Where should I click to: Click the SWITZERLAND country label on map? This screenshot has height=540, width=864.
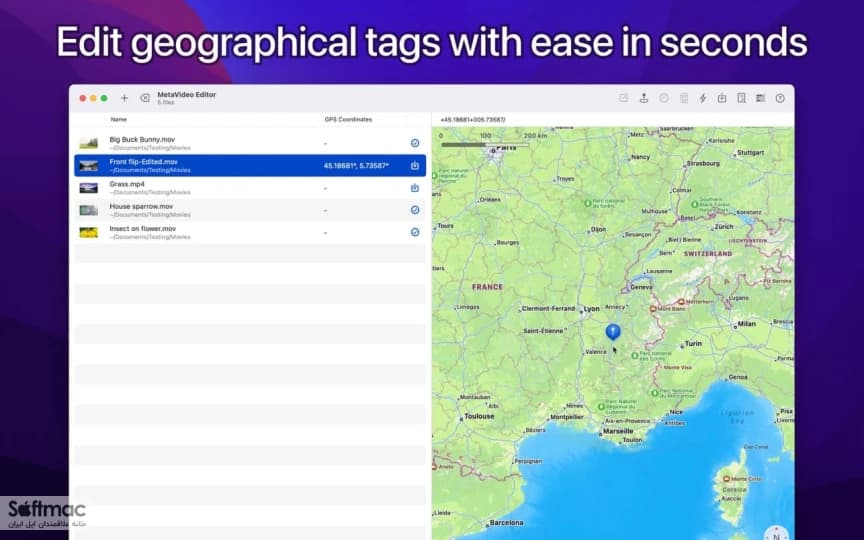708,254
